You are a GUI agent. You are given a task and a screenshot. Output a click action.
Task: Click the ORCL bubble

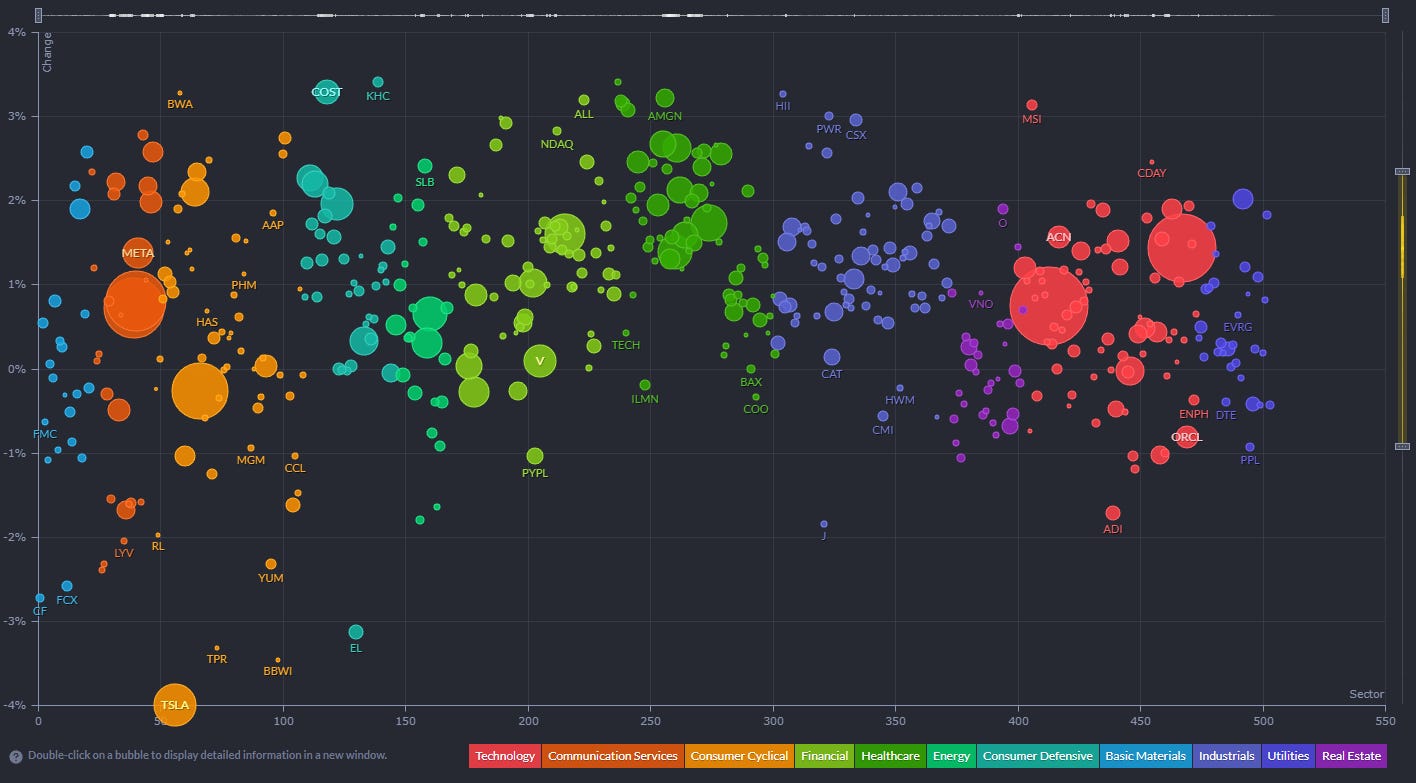1187,437
